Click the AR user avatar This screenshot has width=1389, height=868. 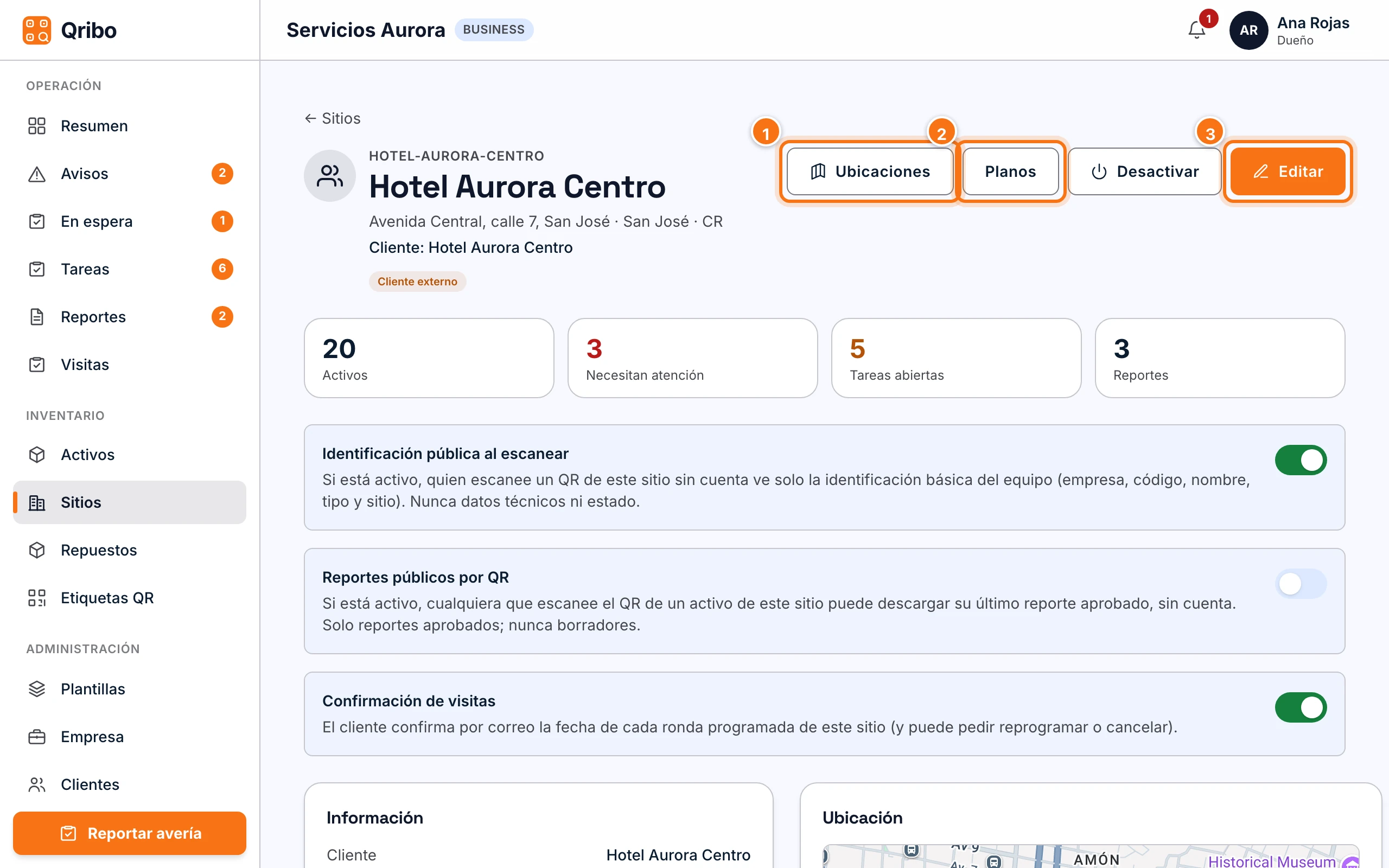click(x=1248, y=30)
